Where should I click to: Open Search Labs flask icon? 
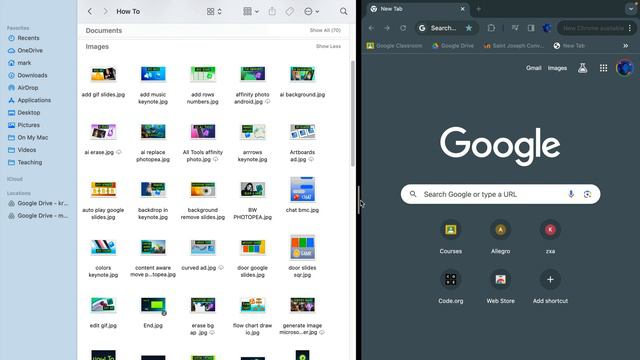(x=582, y=68)
